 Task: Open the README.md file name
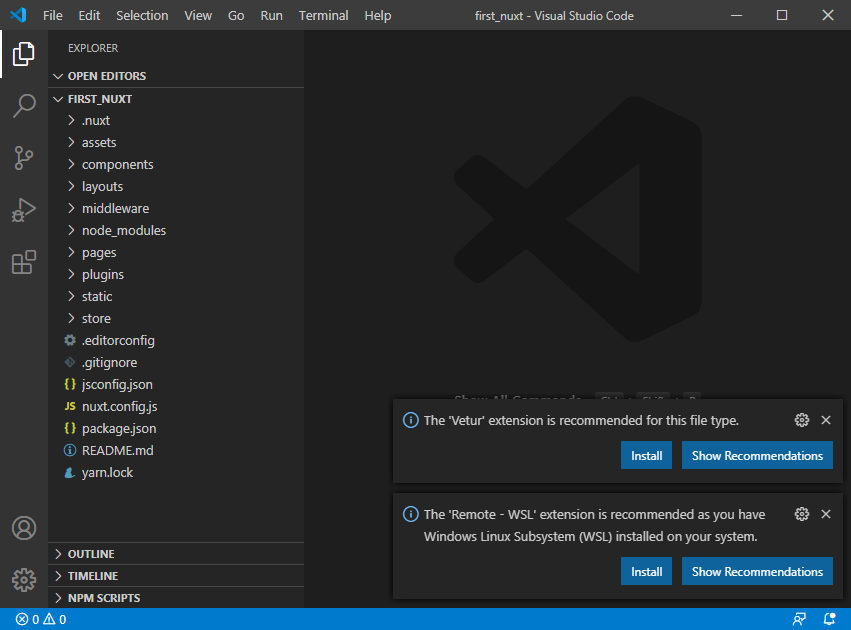(117, 450)
